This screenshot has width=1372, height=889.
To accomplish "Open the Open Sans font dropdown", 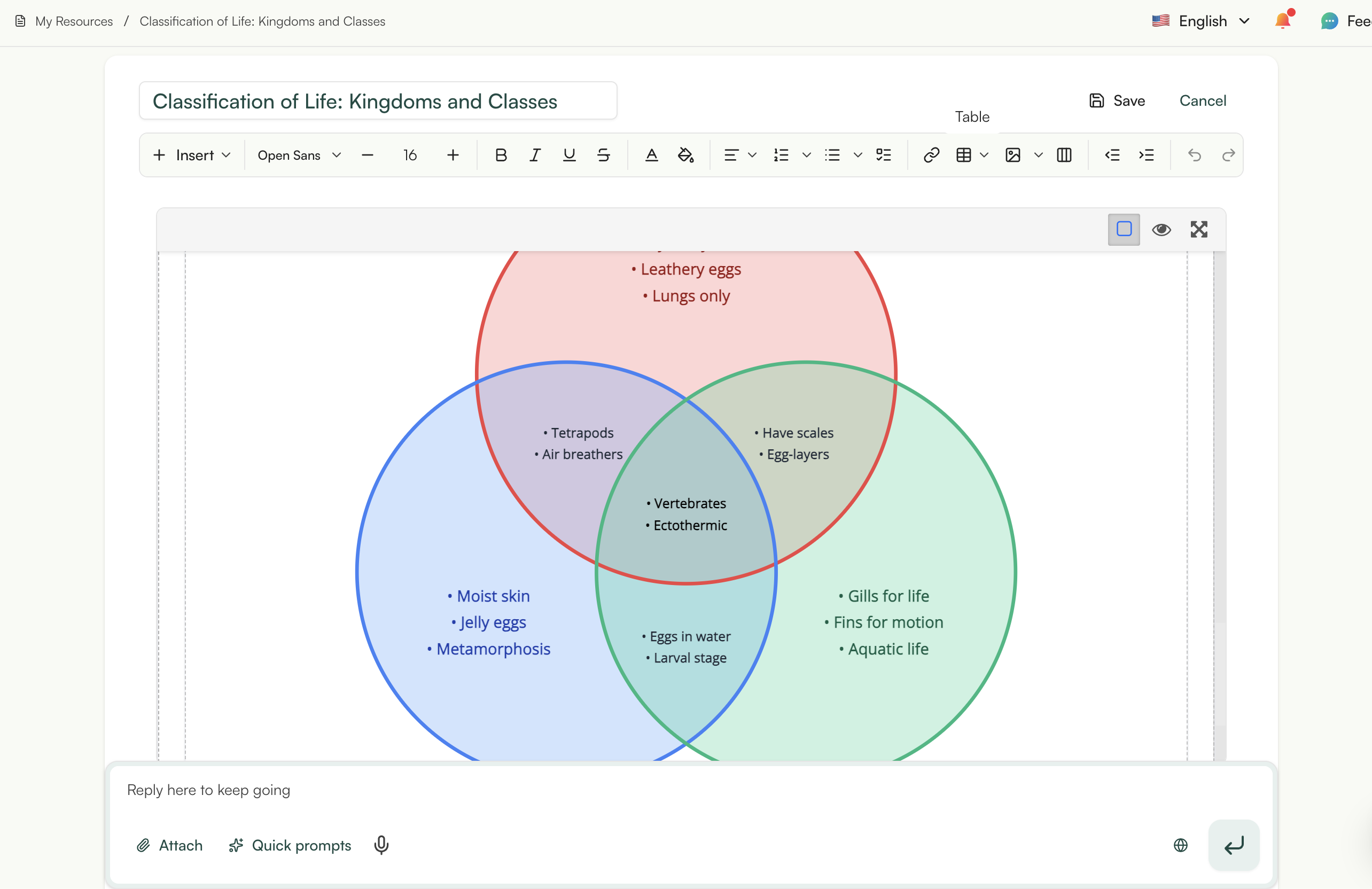I will point(299,155).
